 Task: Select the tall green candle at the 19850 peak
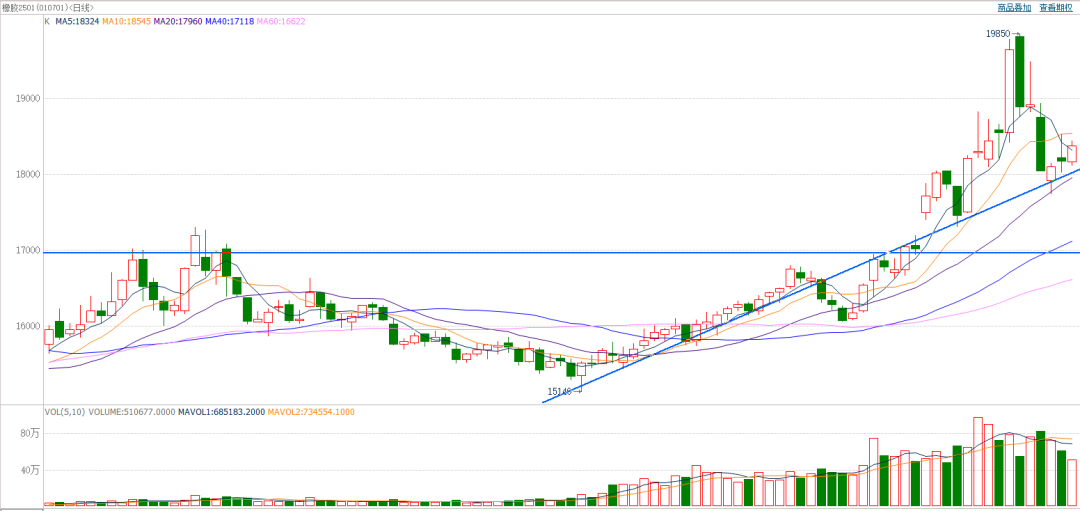click(1019, 72)
